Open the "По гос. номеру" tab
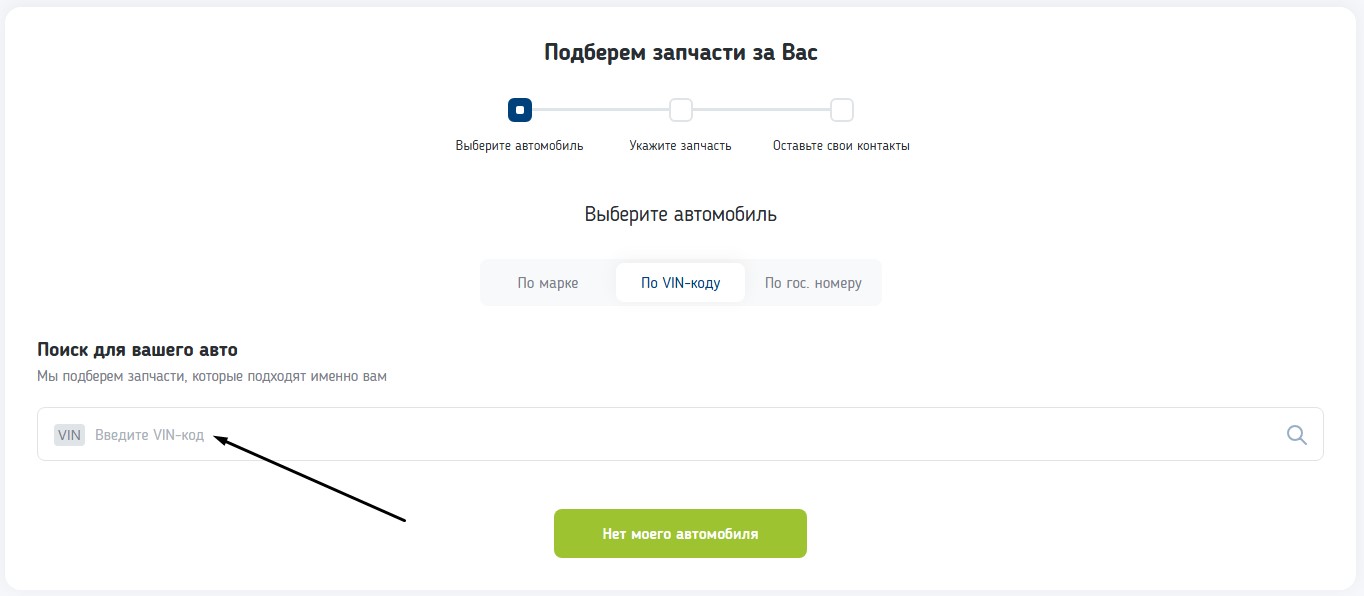The height and width of the screenshot is (596, 1364). [813, 283]
